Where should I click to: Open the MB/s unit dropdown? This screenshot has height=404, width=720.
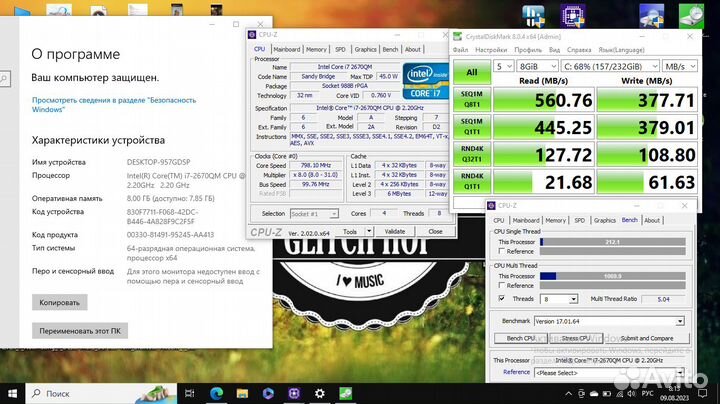click(x=680, y=67)
